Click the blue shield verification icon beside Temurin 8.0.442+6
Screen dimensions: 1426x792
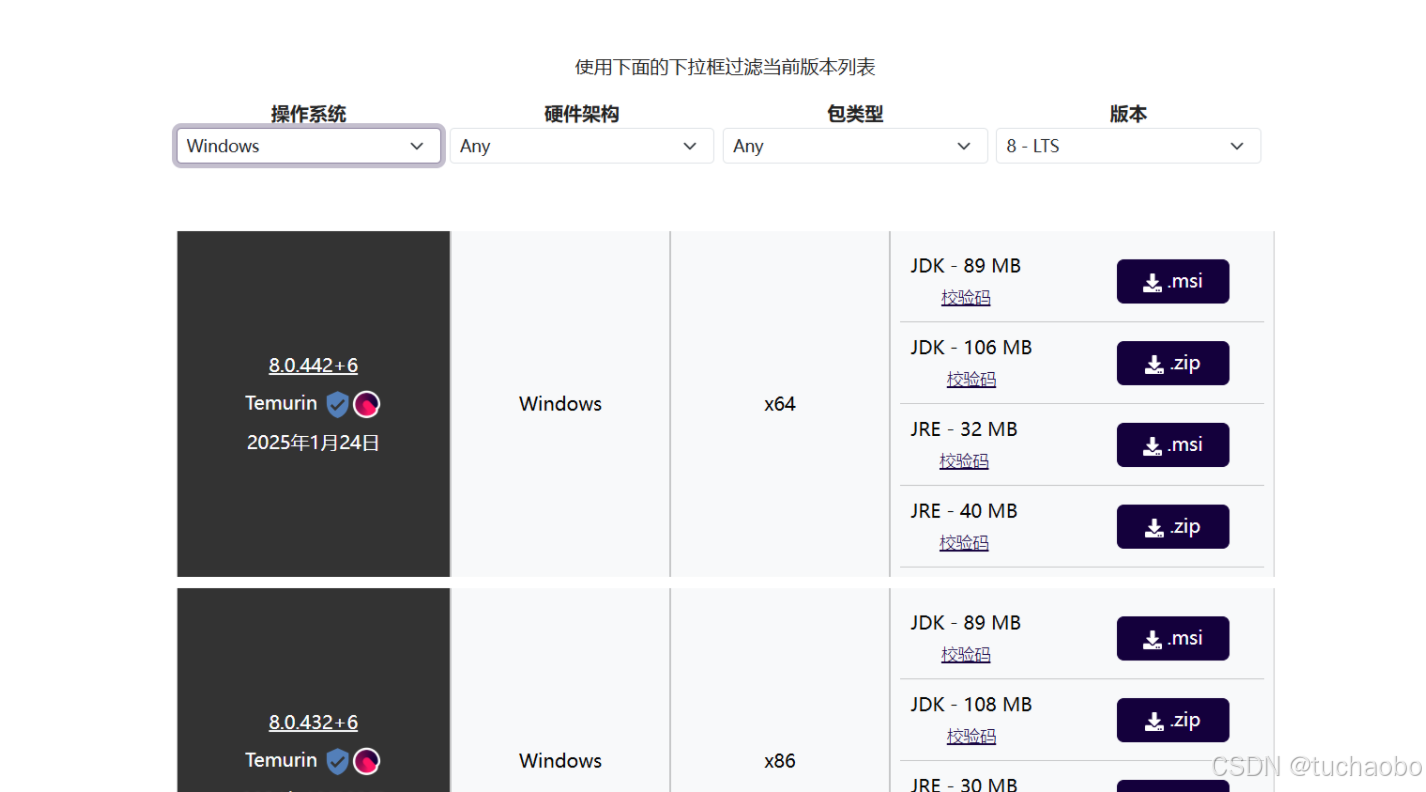[x=337, y=404]
